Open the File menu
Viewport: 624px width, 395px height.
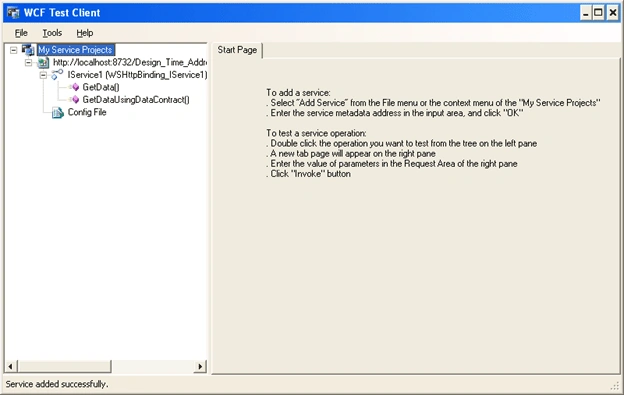click(21, 33)
